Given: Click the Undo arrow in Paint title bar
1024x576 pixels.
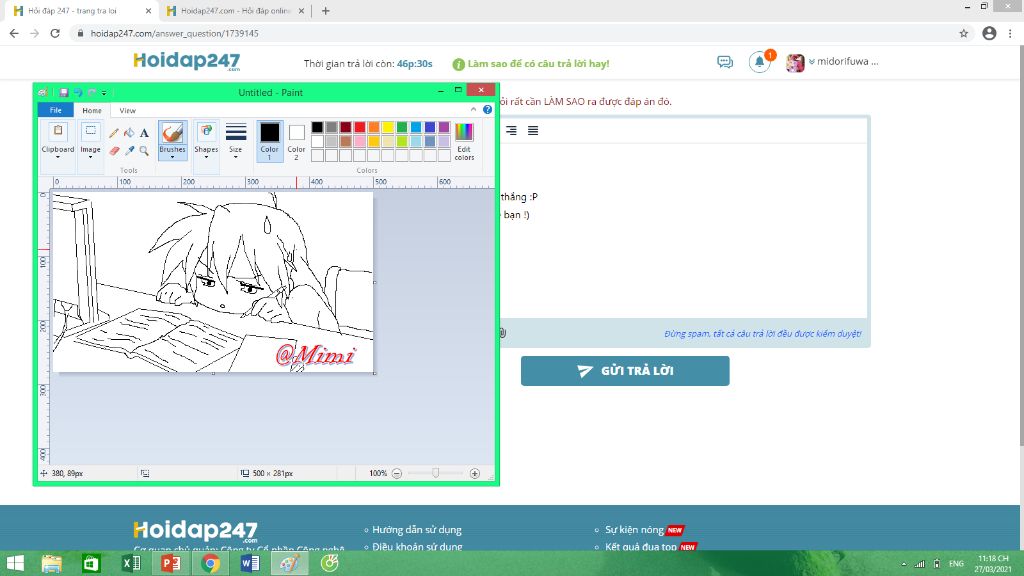Looking at the screenshot, I should tap(78, 93).
